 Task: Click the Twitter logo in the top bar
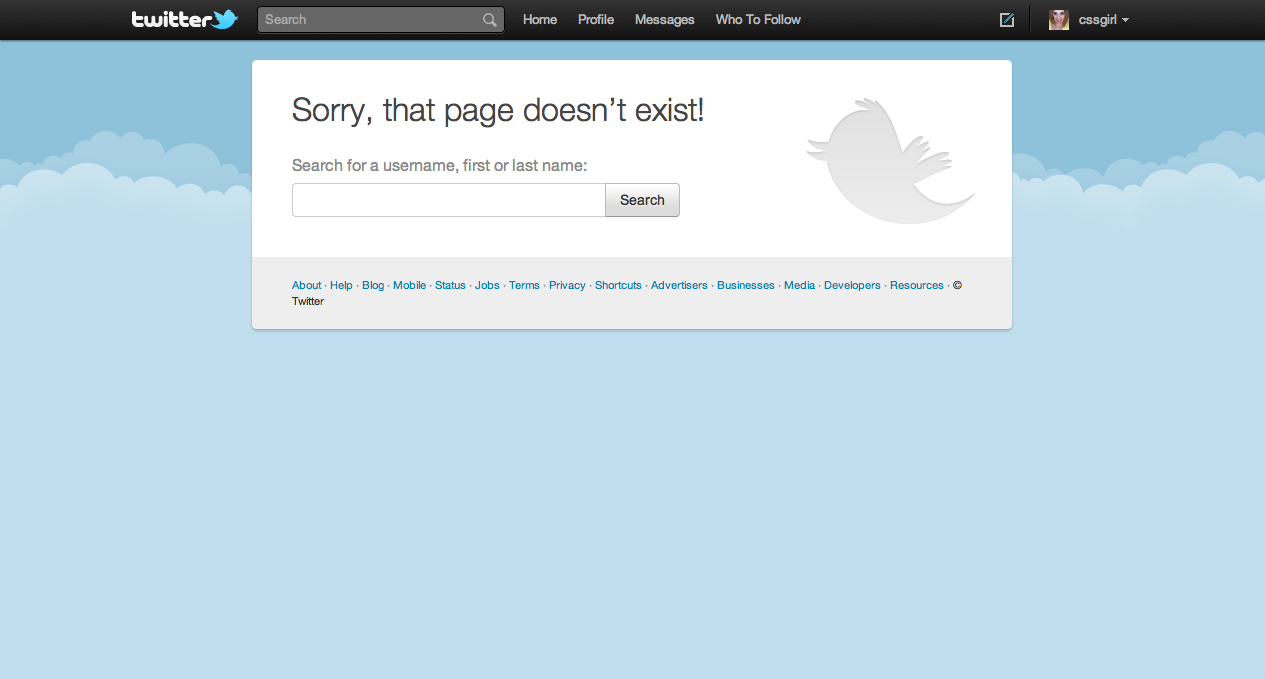click(185, 19)
